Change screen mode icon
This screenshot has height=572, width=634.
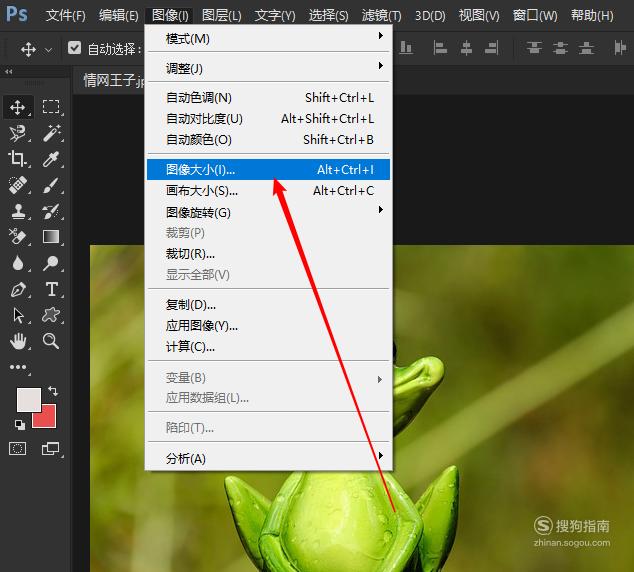(x=51, y=448)
